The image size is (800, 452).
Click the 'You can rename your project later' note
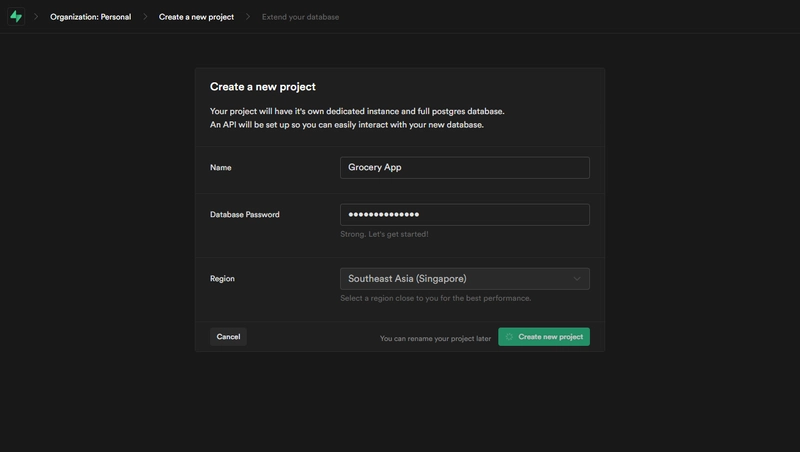click(435, 338)
